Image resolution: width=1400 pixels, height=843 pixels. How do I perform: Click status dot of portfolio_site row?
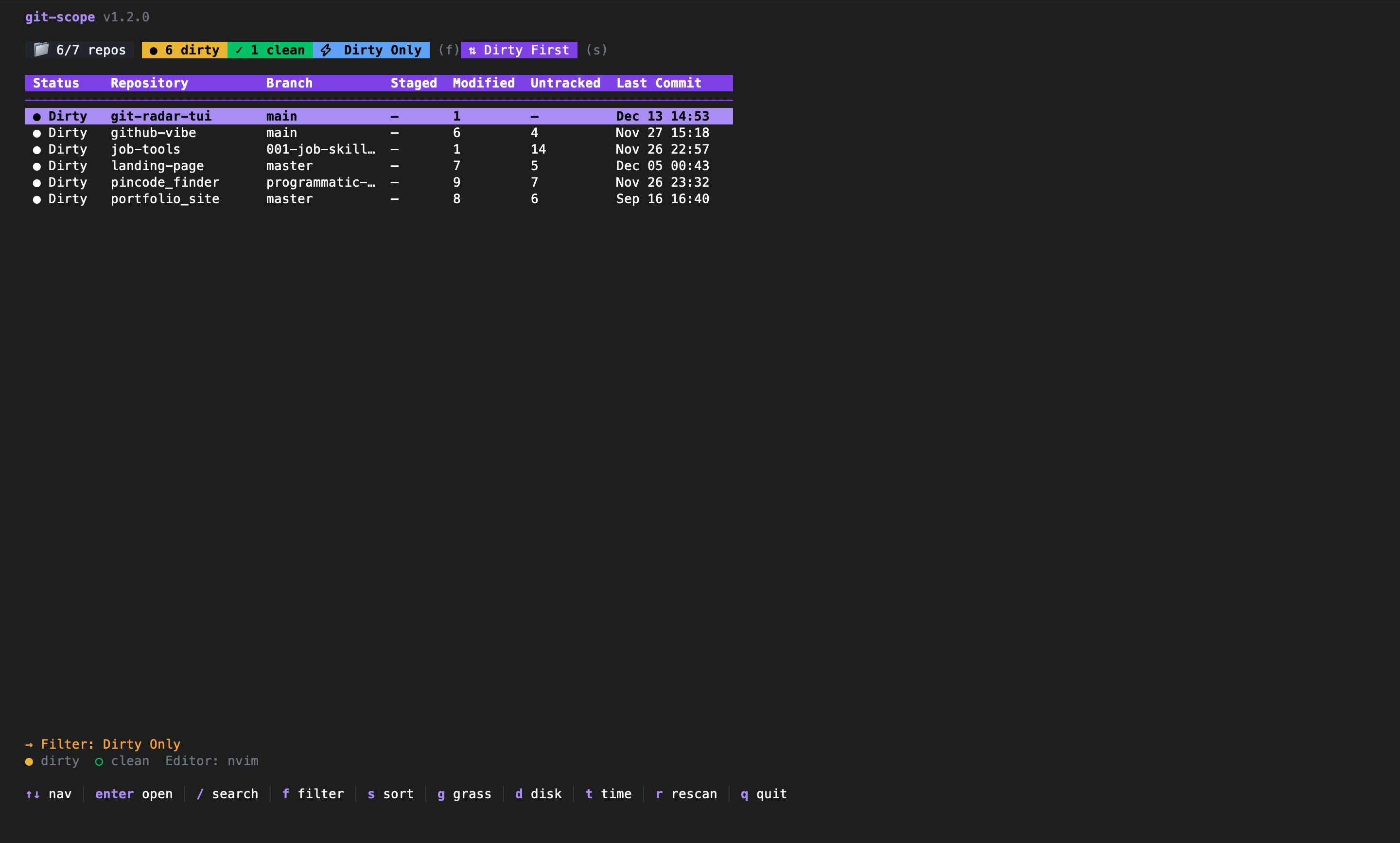(37, 199)
